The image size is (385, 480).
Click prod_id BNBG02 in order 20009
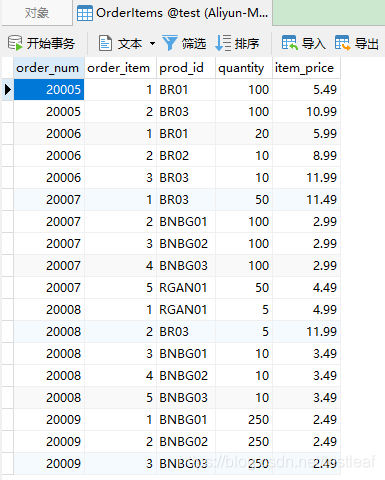click(x=186, y=442)
